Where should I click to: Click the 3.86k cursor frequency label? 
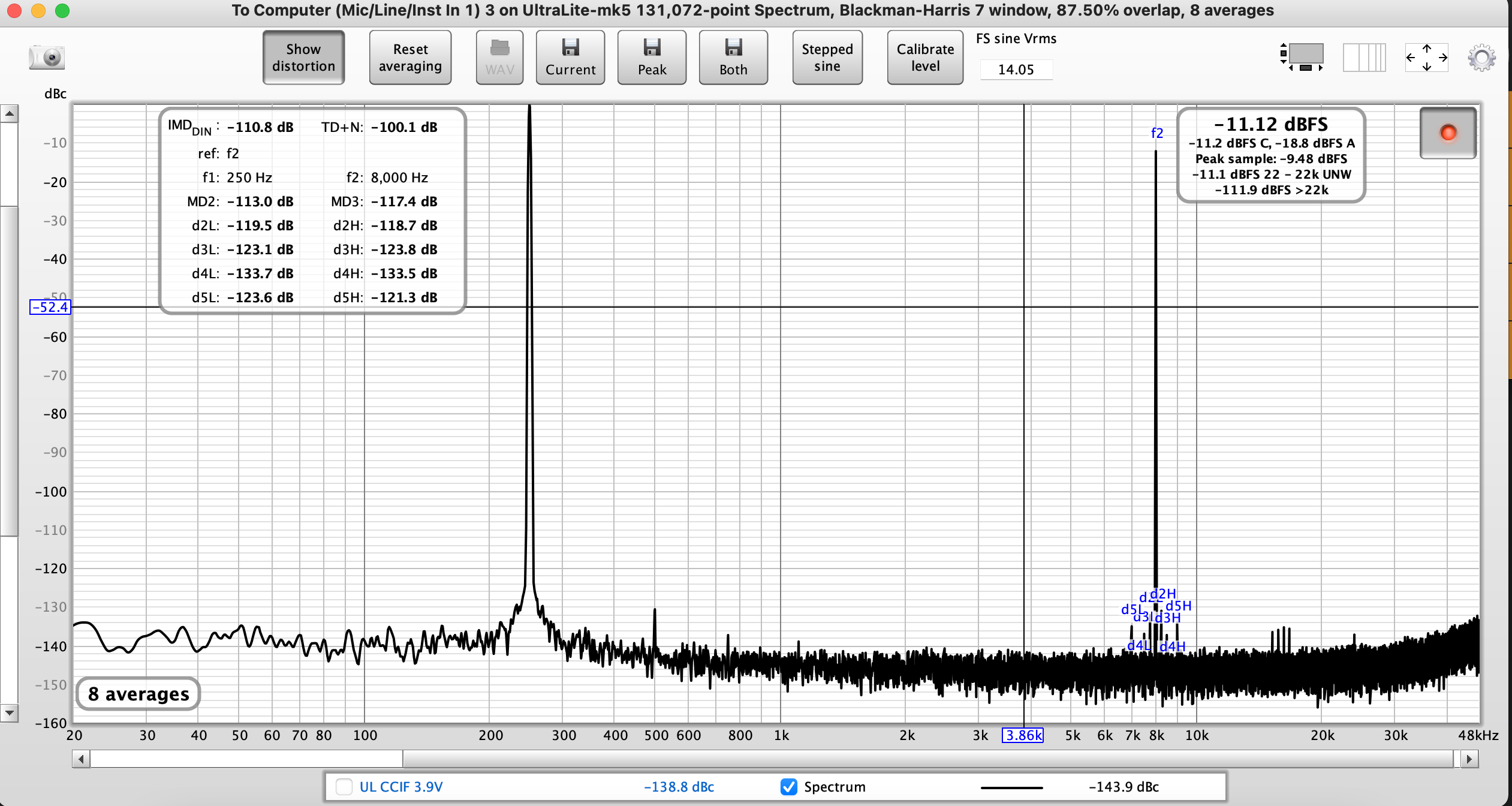point(1023,735)
